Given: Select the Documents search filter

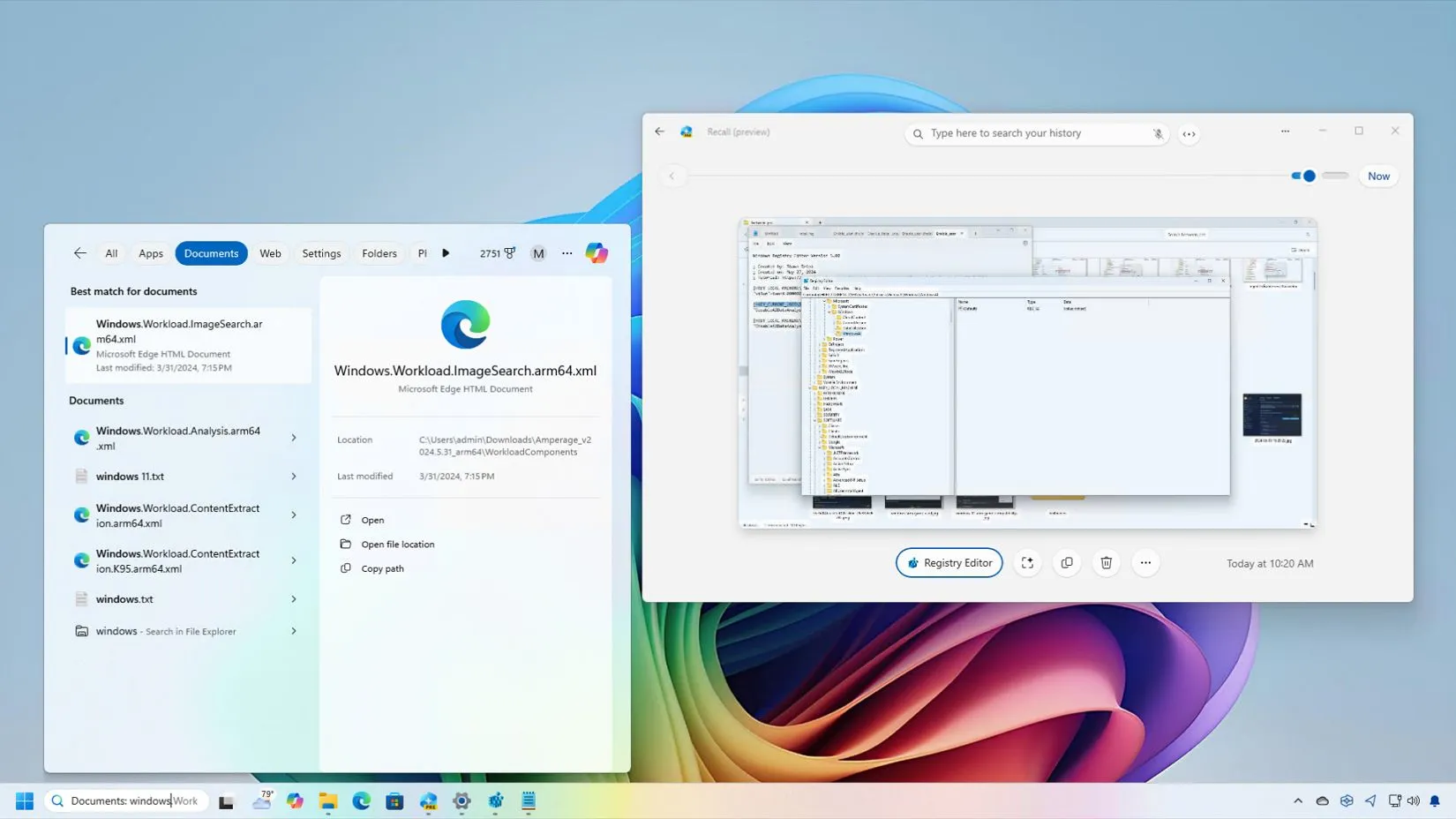Looking at the screenshot, I should pos(211,253).
